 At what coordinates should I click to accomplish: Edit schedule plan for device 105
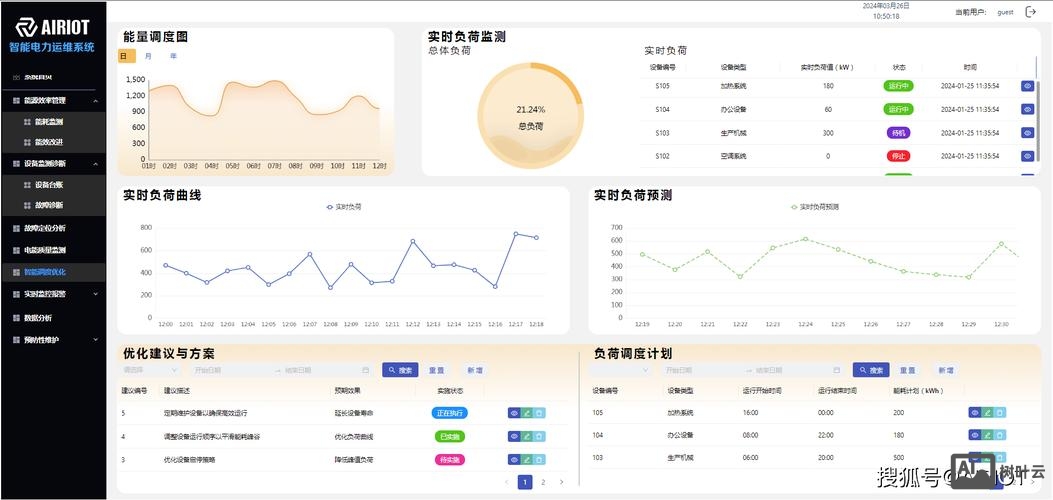click(x=987, y=413)
